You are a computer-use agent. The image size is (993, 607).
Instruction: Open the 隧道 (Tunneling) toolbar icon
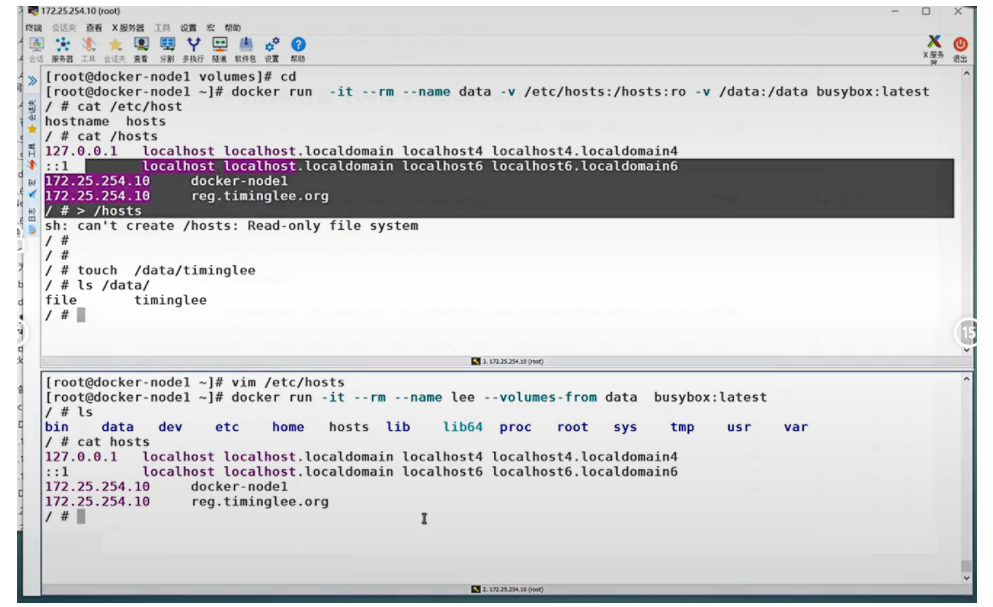point(219,49)
